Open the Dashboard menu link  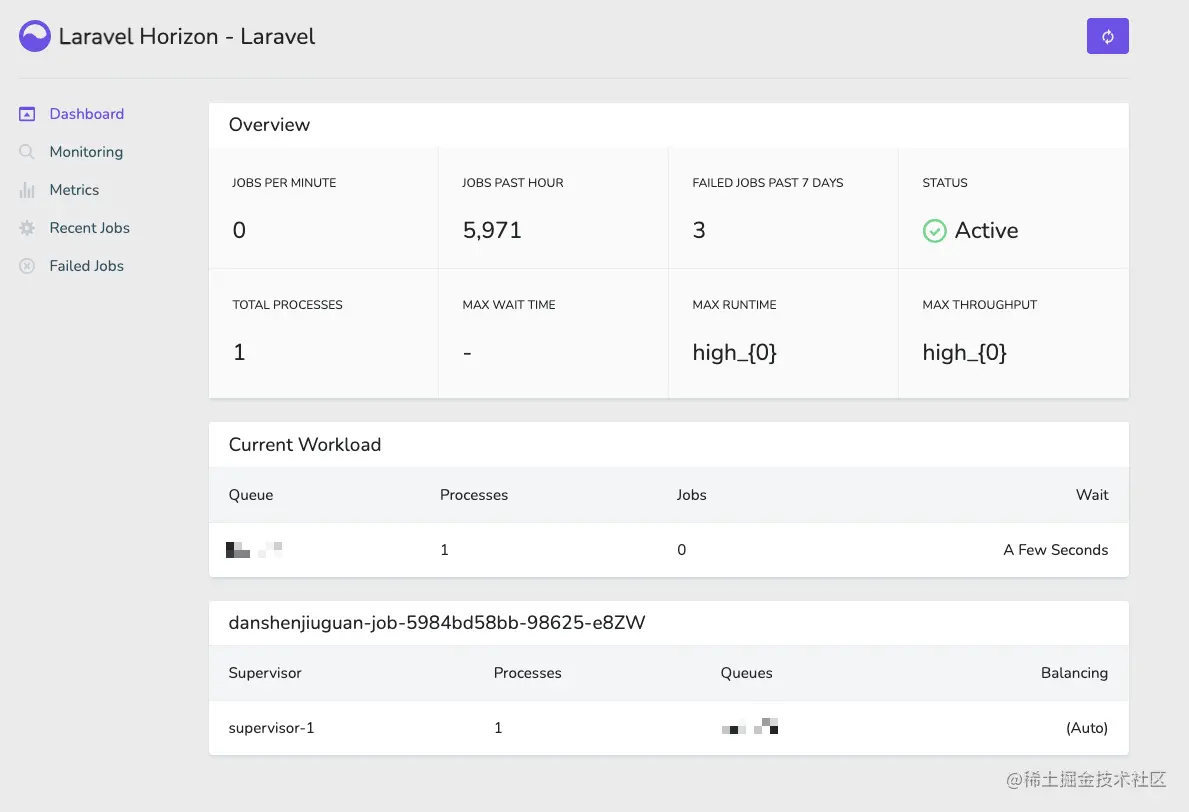pyautogui.click(x=86, y=114)
